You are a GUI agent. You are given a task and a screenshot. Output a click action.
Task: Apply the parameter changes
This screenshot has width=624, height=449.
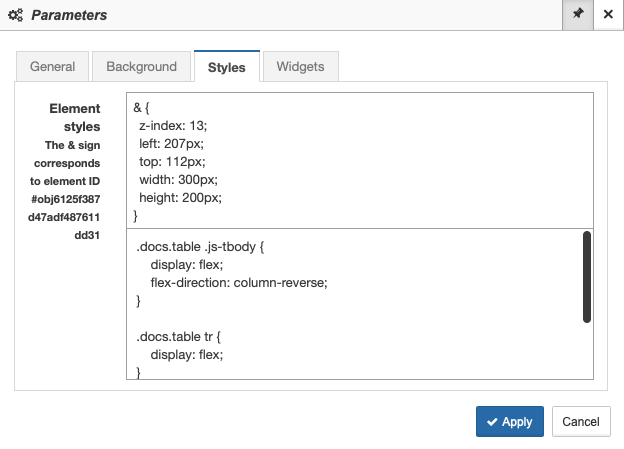click(x=510, y=422)
